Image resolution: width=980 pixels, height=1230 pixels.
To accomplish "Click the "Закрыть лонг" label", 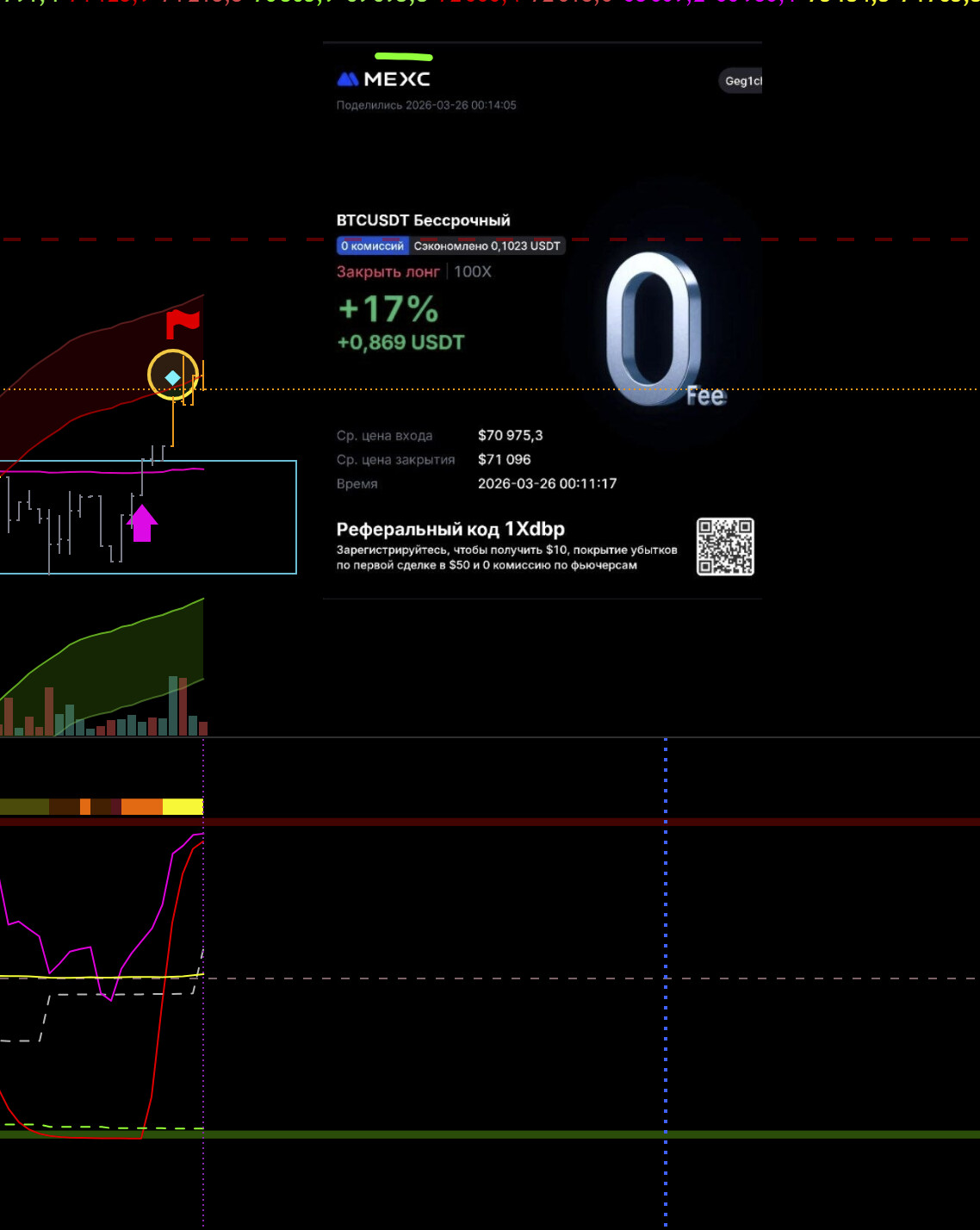I will point(388,272).
